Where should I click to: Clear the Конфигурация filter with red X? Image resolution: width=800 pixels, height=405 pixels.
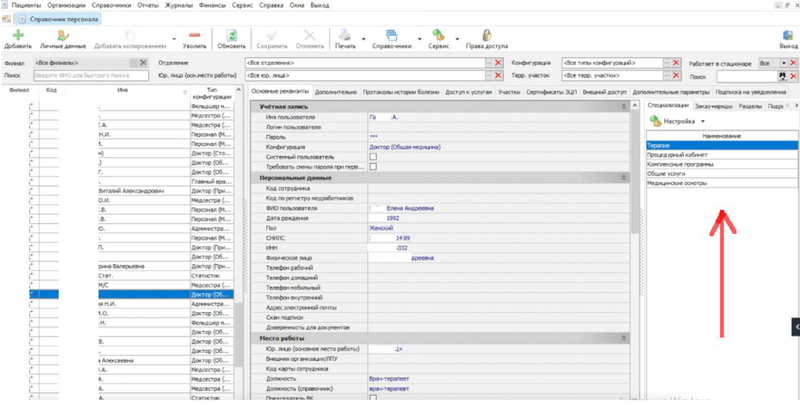point(677,63)
